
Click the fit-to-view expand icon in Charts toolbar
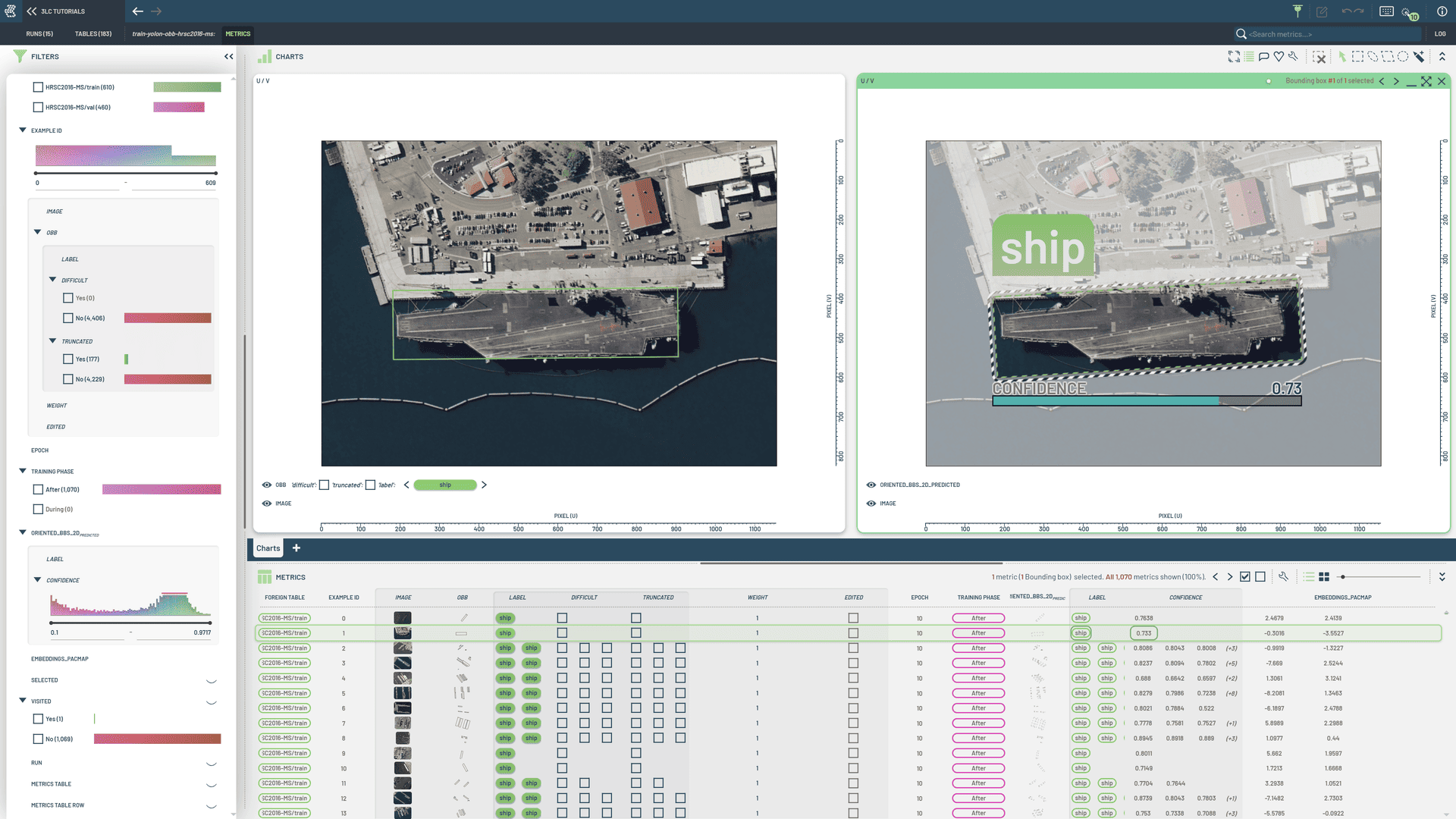click(x=1234, y=57)
